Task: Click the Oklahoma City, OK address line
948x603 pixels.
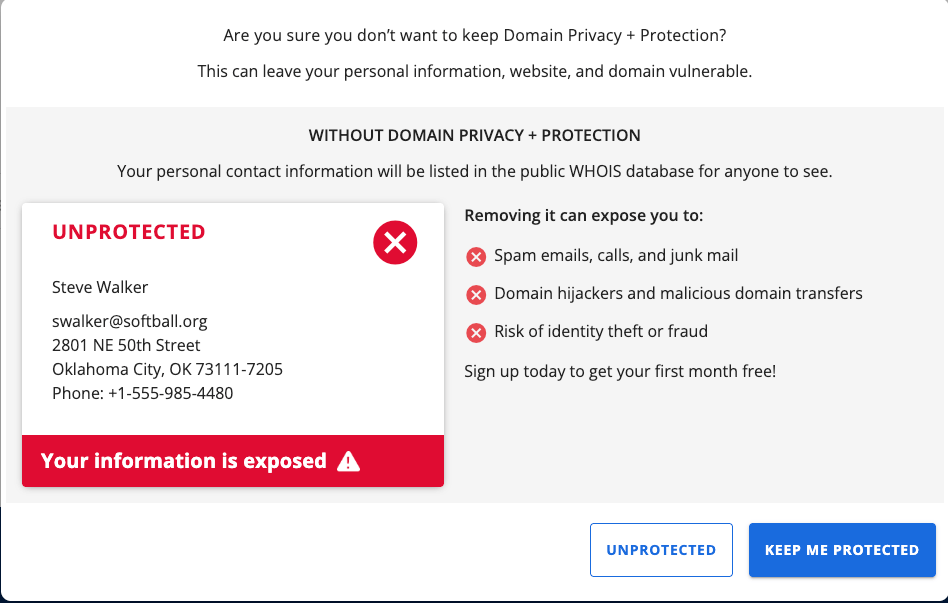Action: click(167, 369)
